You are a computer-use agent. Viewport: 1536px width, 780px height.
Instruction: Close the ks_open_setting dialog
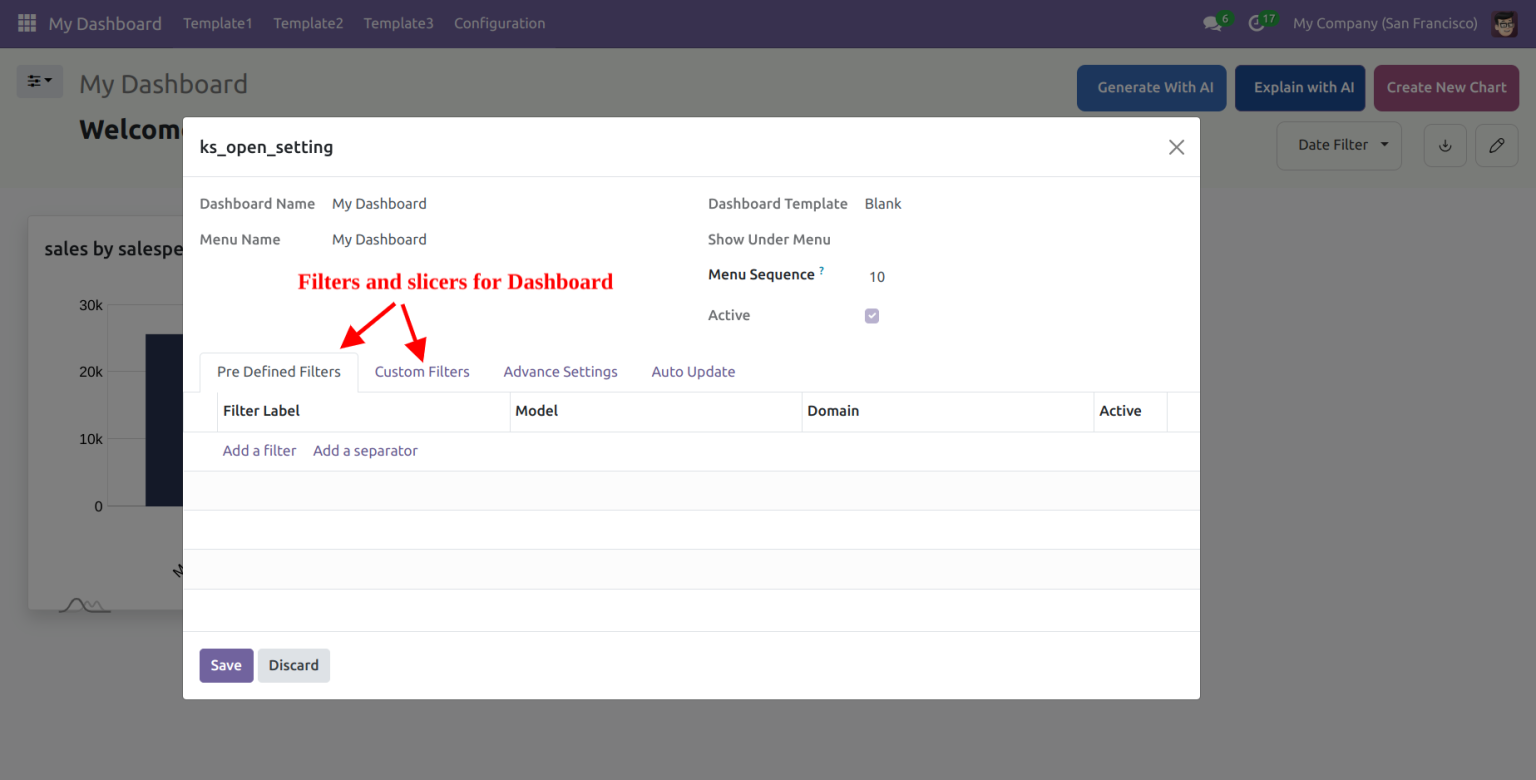[1176, 147]
